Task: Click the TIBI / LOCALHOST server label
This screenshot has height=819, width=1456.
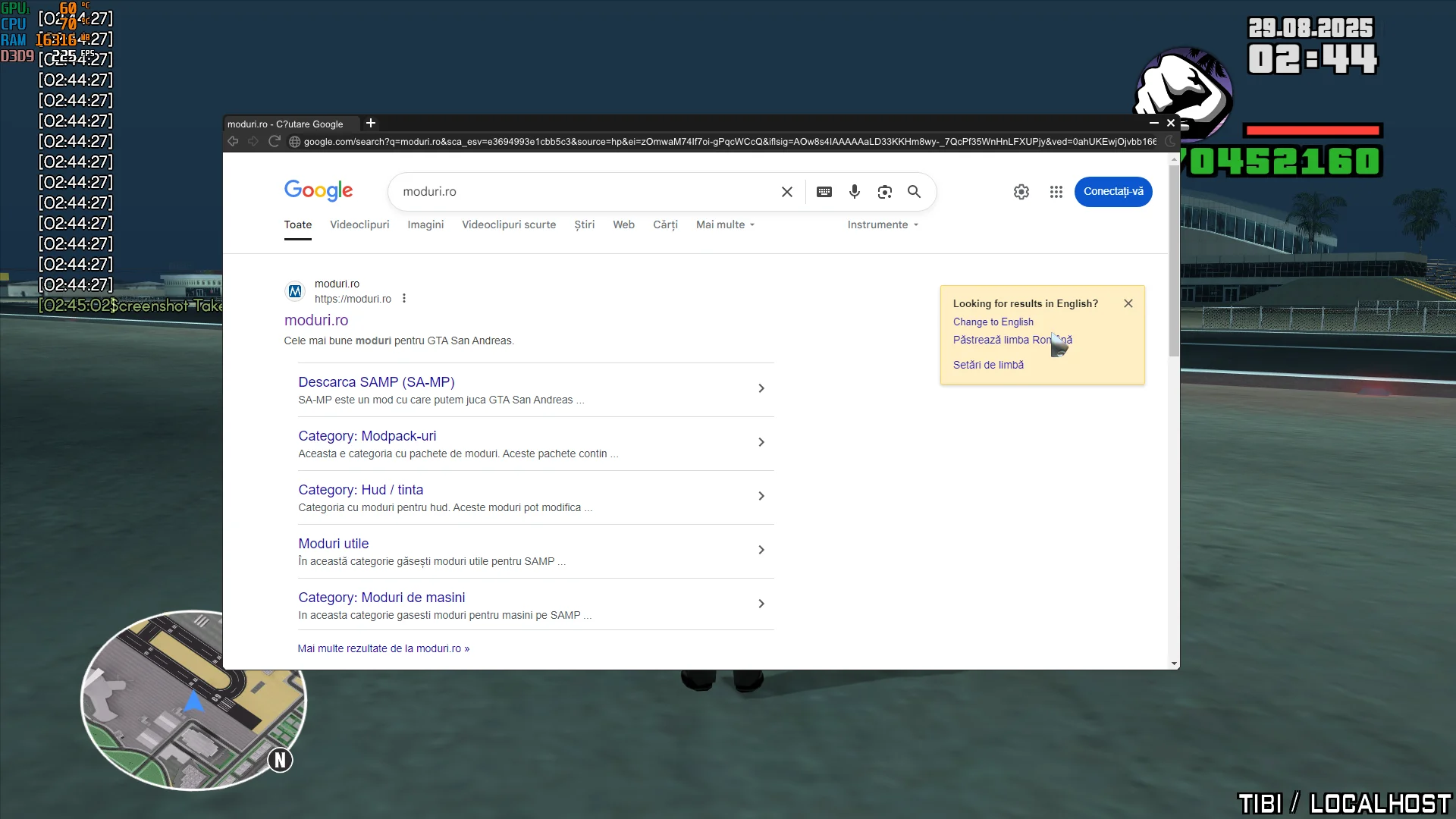Action: (1345, 804)
